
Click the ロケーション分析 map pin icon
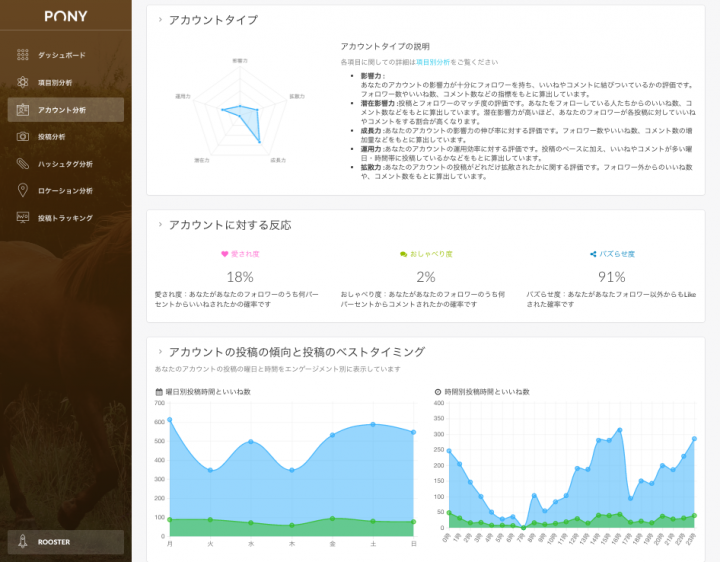click(x=22, y=190)
